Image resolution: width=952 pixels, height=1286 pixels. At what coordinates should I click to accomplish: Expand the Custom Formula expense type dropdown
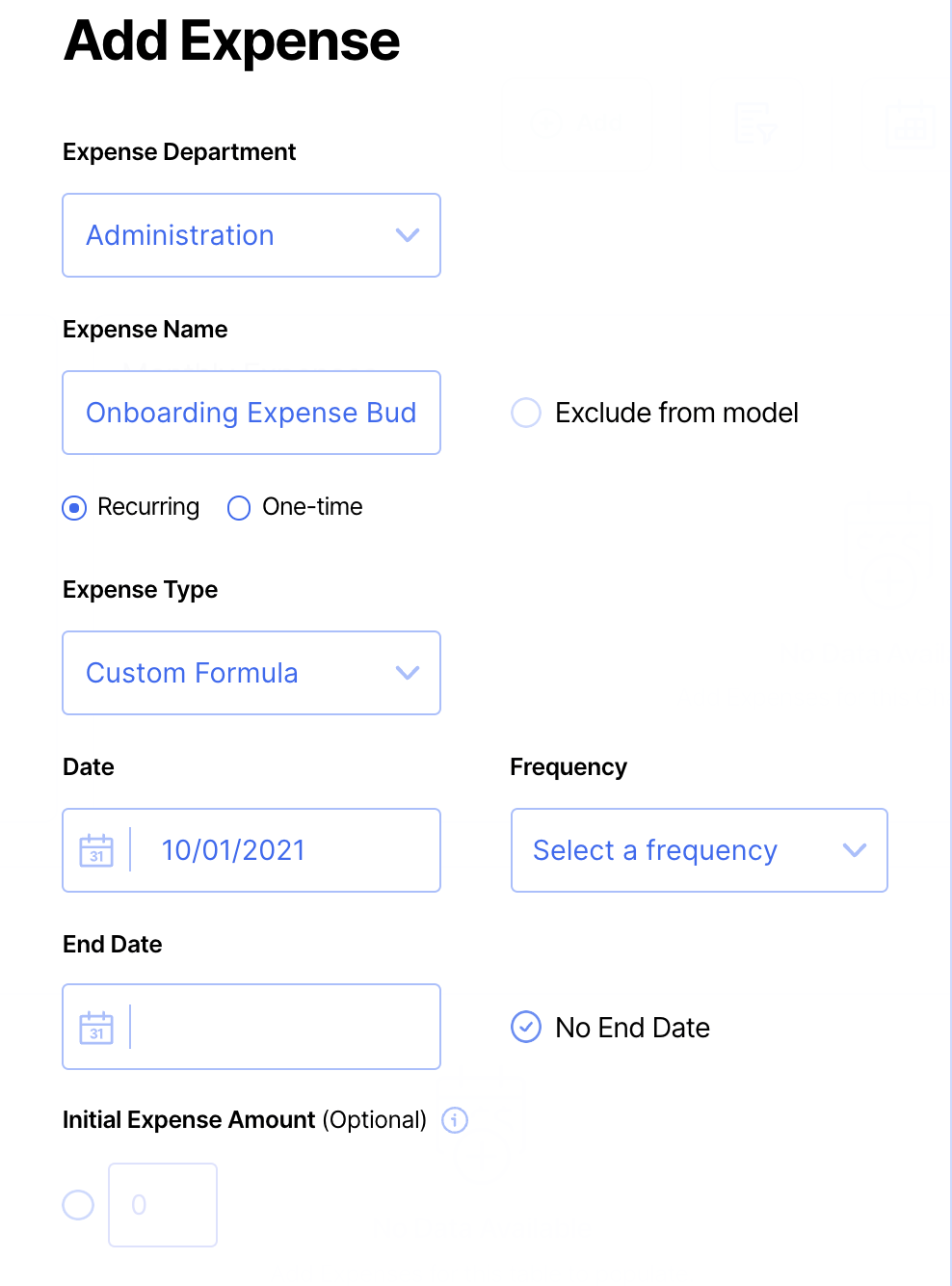[x=231, y=673]
